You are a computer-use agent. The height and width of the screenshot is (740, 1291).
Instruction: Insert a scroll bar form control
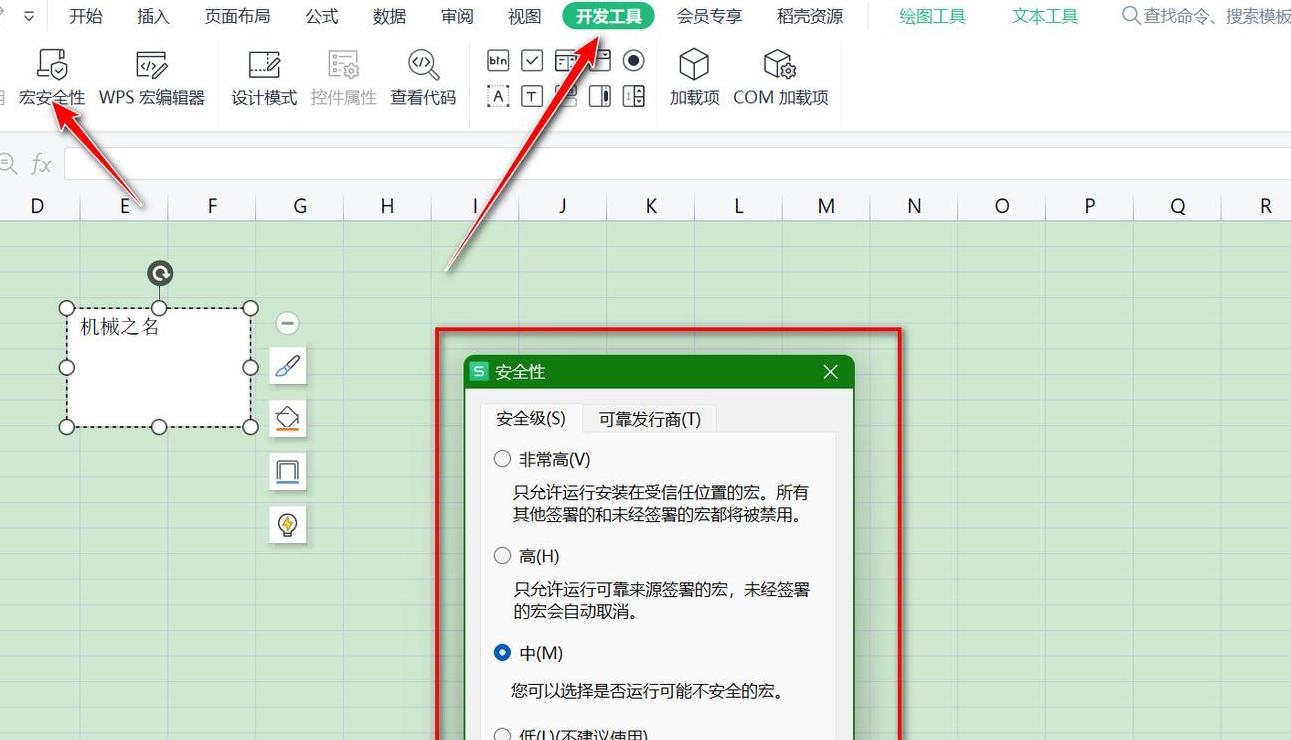click(600, 96)
